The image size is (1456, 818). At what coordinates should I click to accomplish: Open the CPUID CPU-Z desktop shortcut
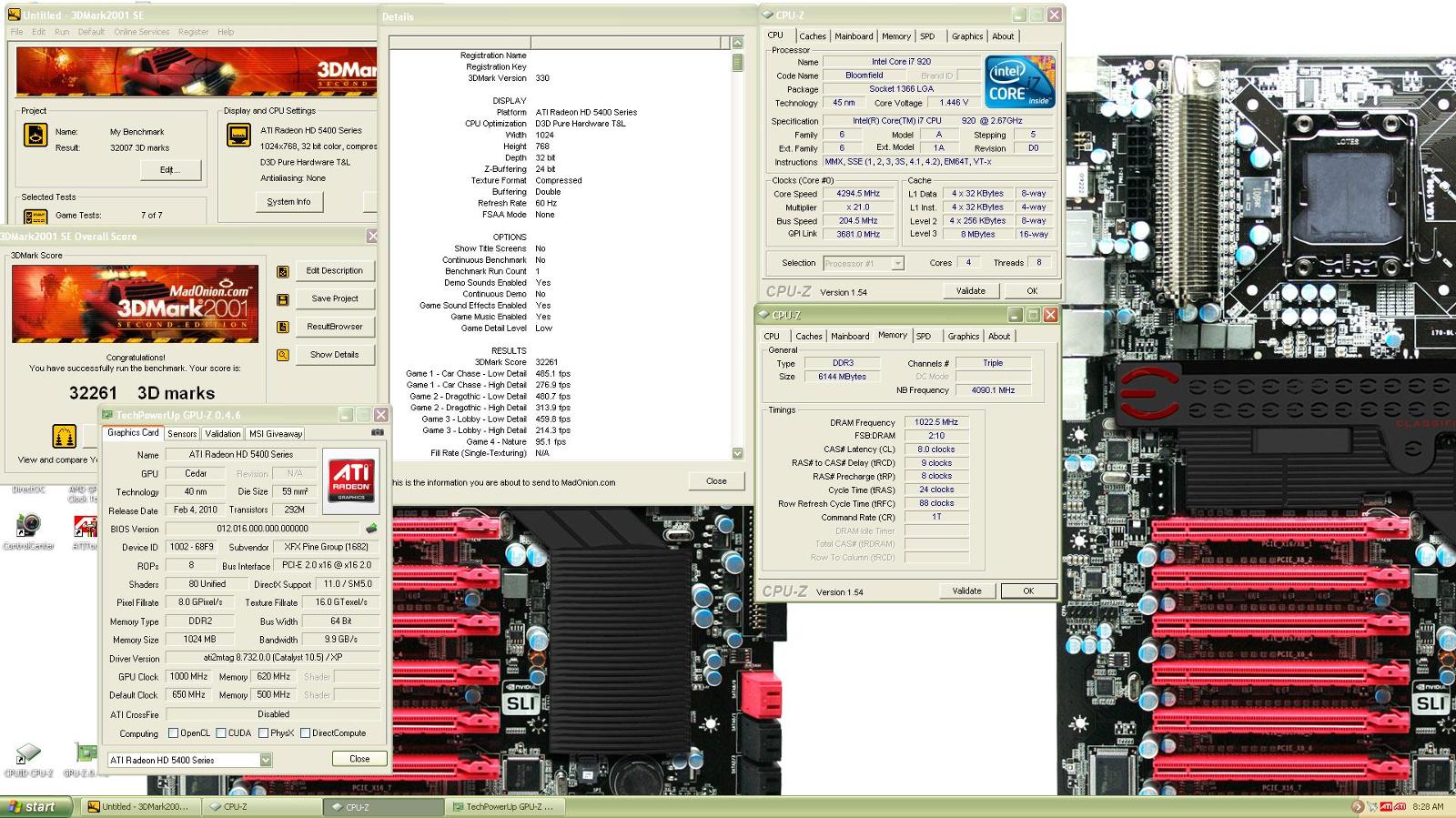point(29,760)
